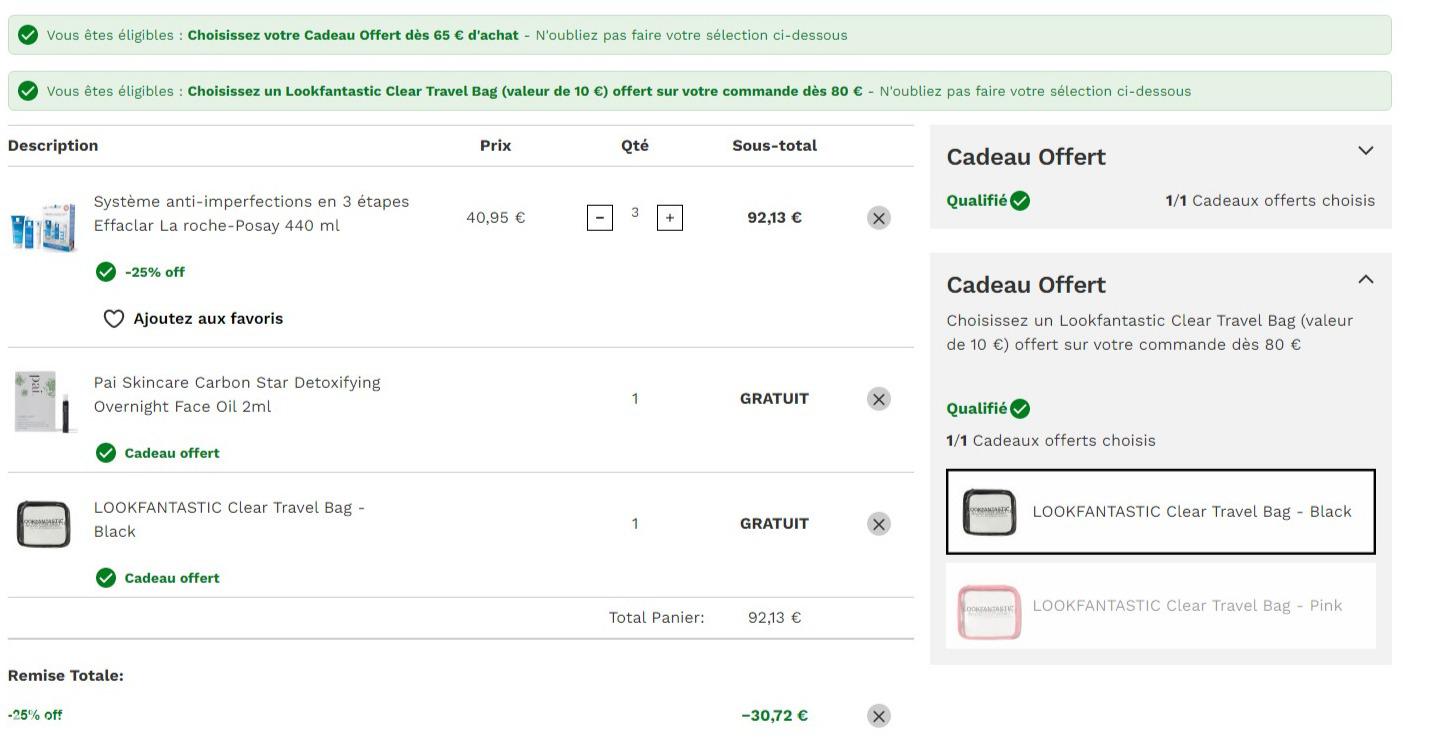Remove the Effaclar La Roche-Posay item

point(878,218)
